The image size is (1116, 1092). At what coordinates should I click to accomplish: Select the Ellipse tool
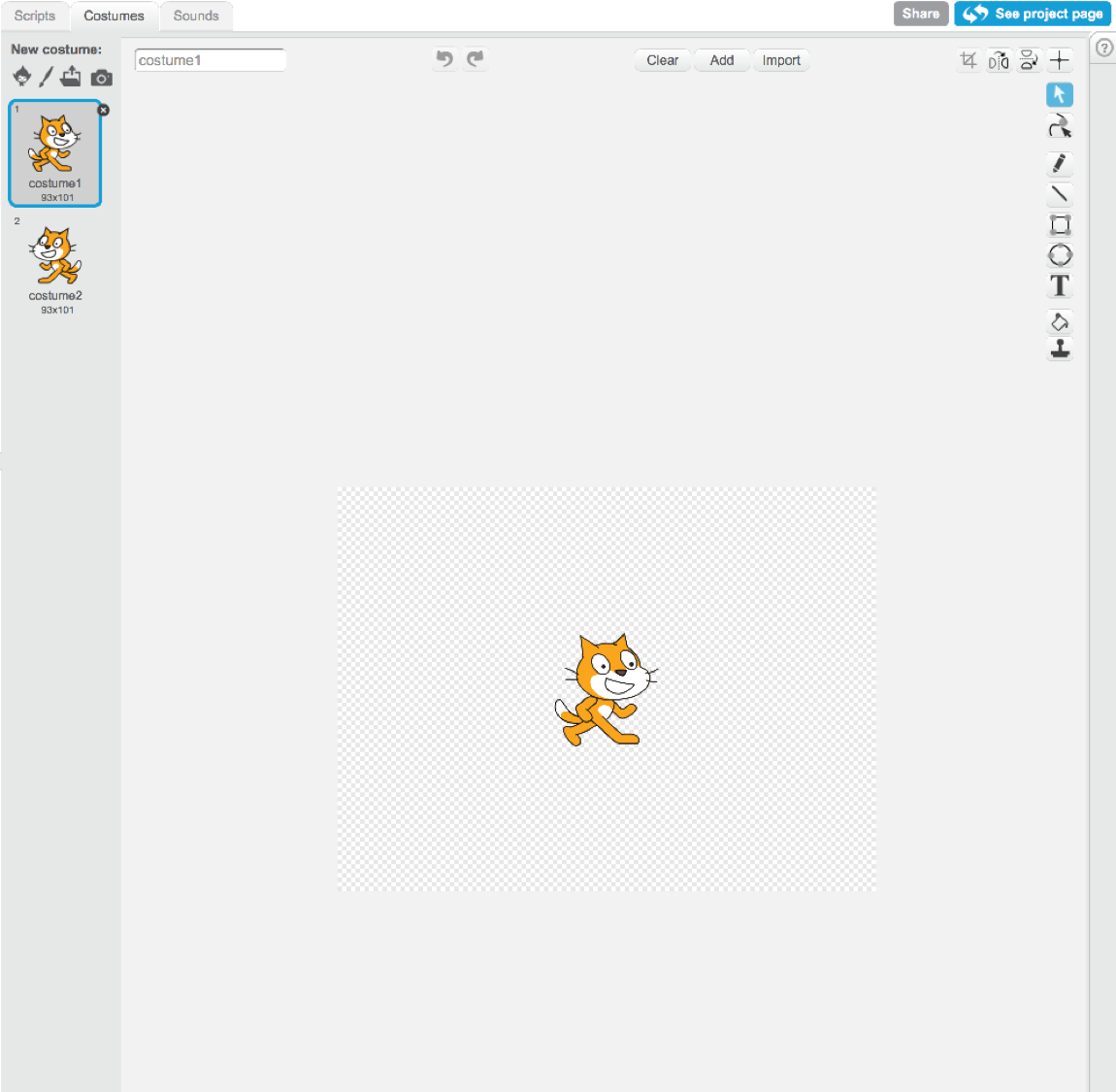(1060, 255)
